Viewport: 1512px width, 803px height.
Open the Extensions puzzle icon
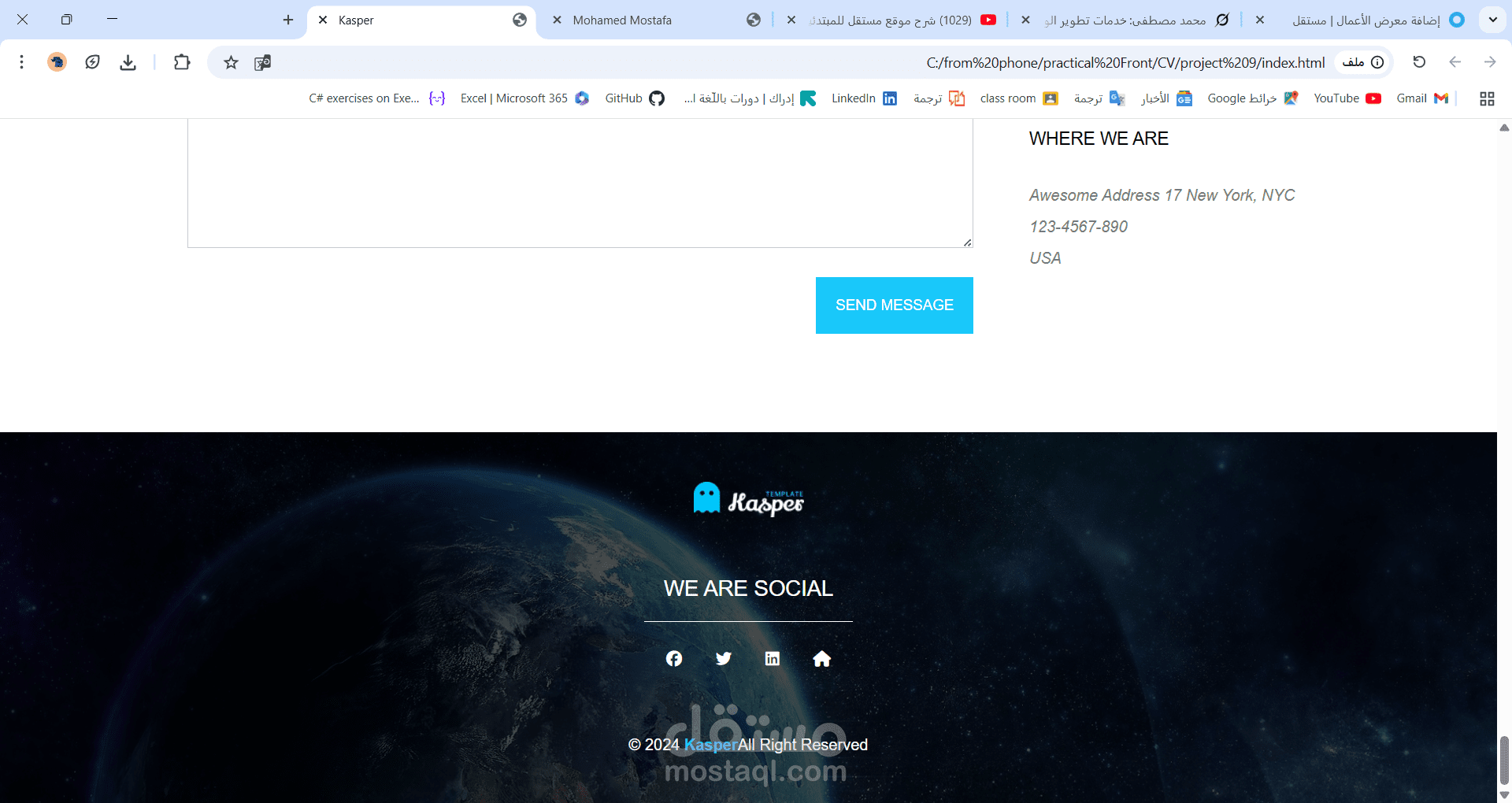point(182,62)
